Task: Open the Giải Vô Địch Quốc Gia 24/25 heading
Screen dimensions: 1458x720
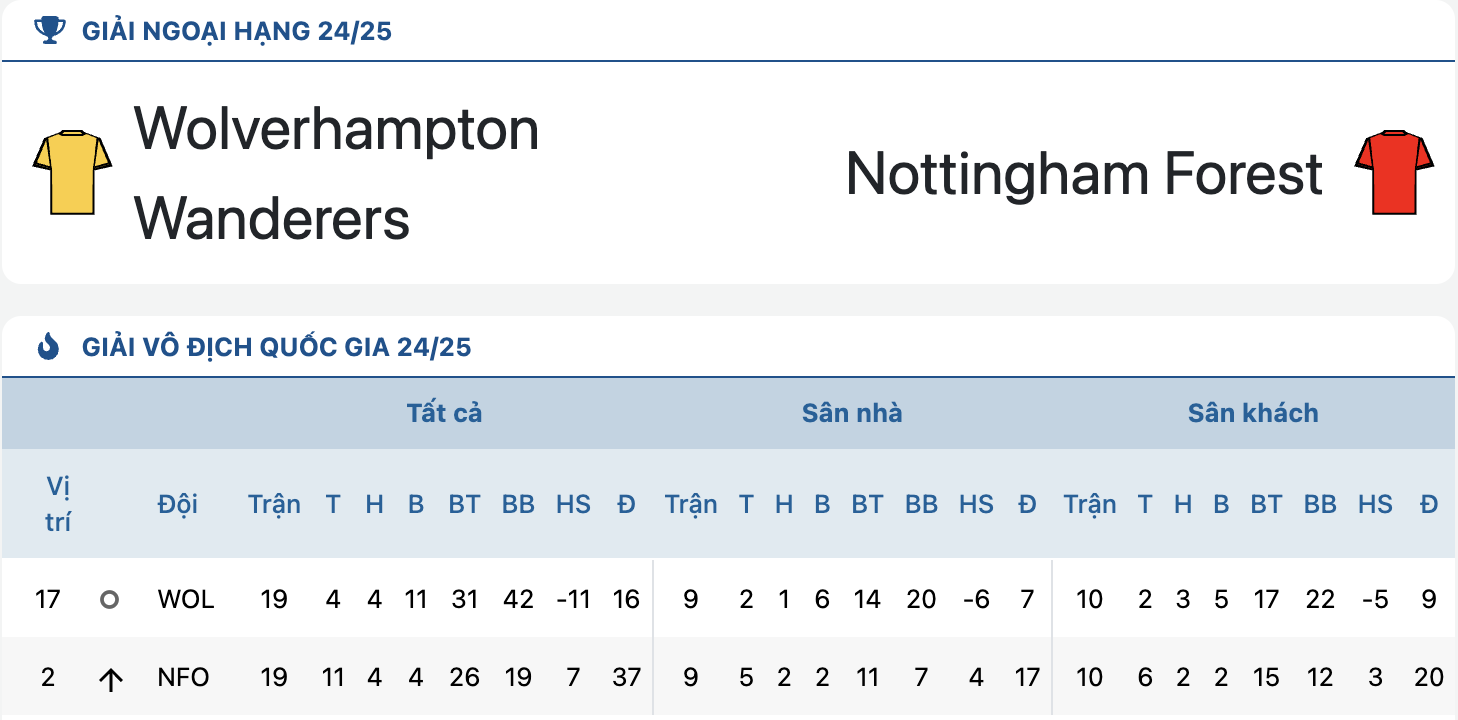Action: pyautogui.click(x=276, y=348)
